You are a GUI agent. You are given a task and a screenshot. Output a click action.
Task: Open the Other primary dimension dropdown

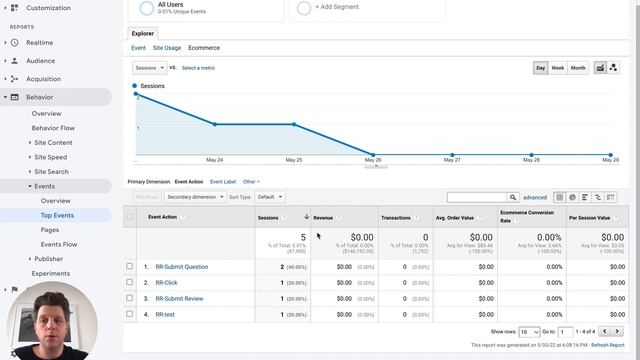click(251, 182)
